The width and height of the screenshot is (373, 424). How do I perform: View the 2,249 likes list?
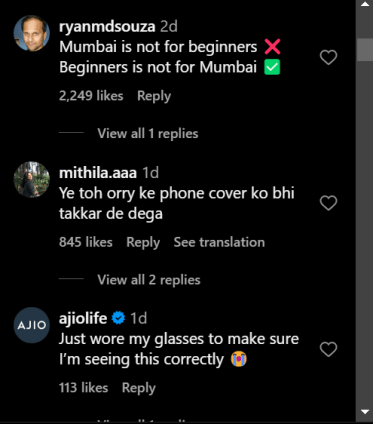(91, 96)
